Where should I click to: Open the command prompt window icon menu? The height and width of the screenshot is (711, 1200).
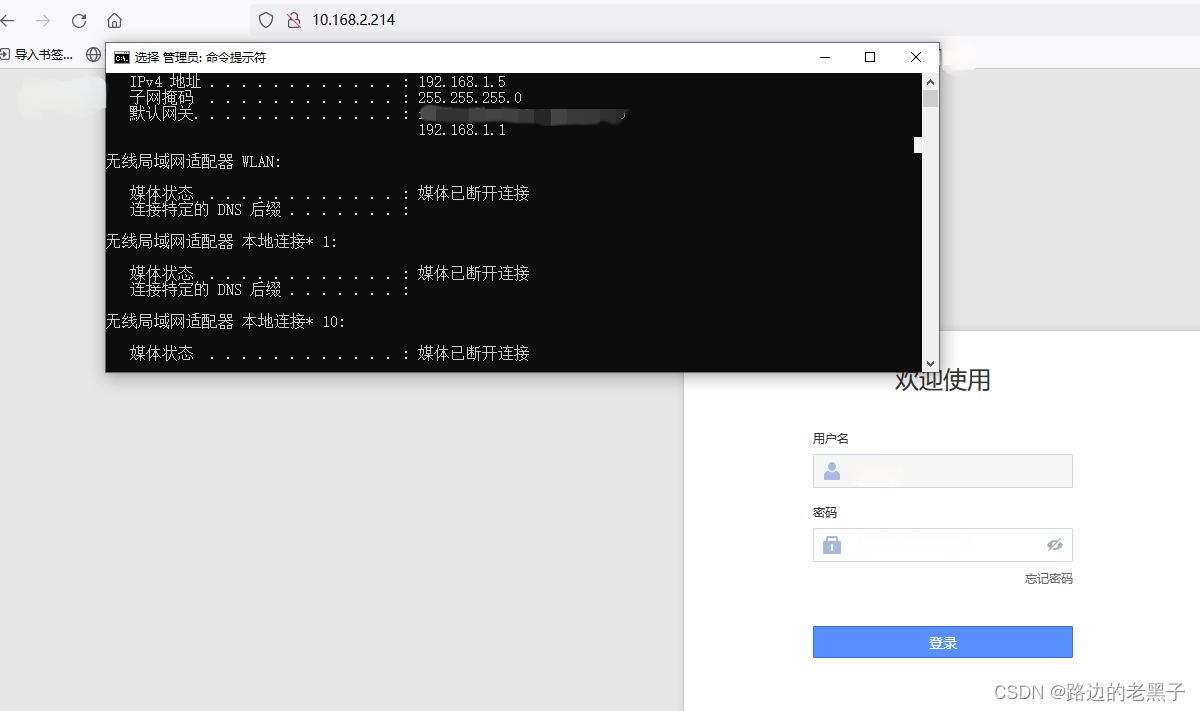pyautogui.click(x=121, y=58)
